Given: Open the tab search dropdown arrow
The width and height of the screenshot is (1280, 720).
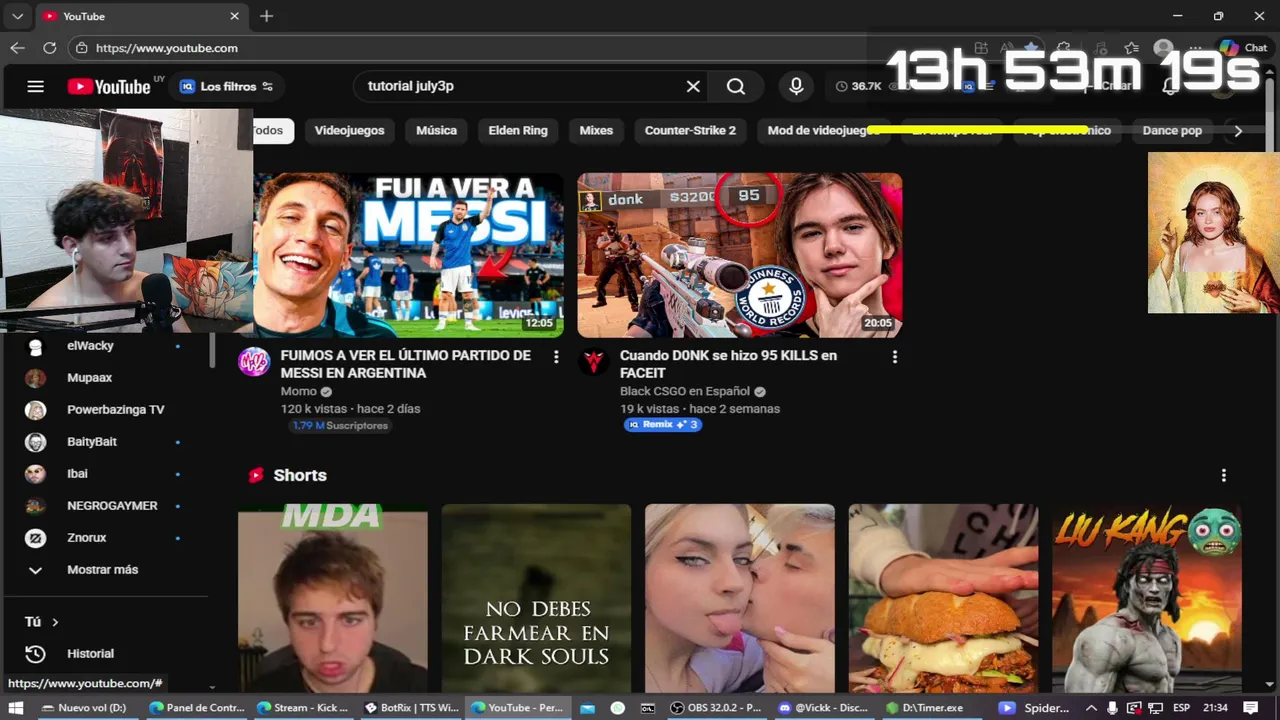Looking at the screenshot, I should [17, 16].
